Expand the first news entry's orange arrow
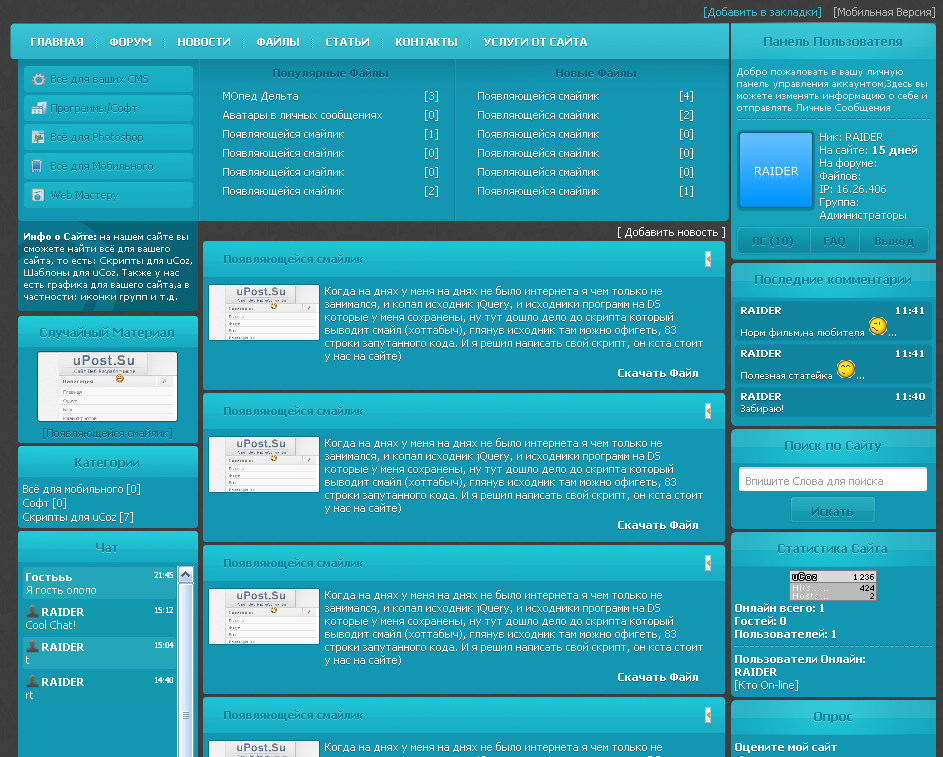943x757 pixels. 708,259
